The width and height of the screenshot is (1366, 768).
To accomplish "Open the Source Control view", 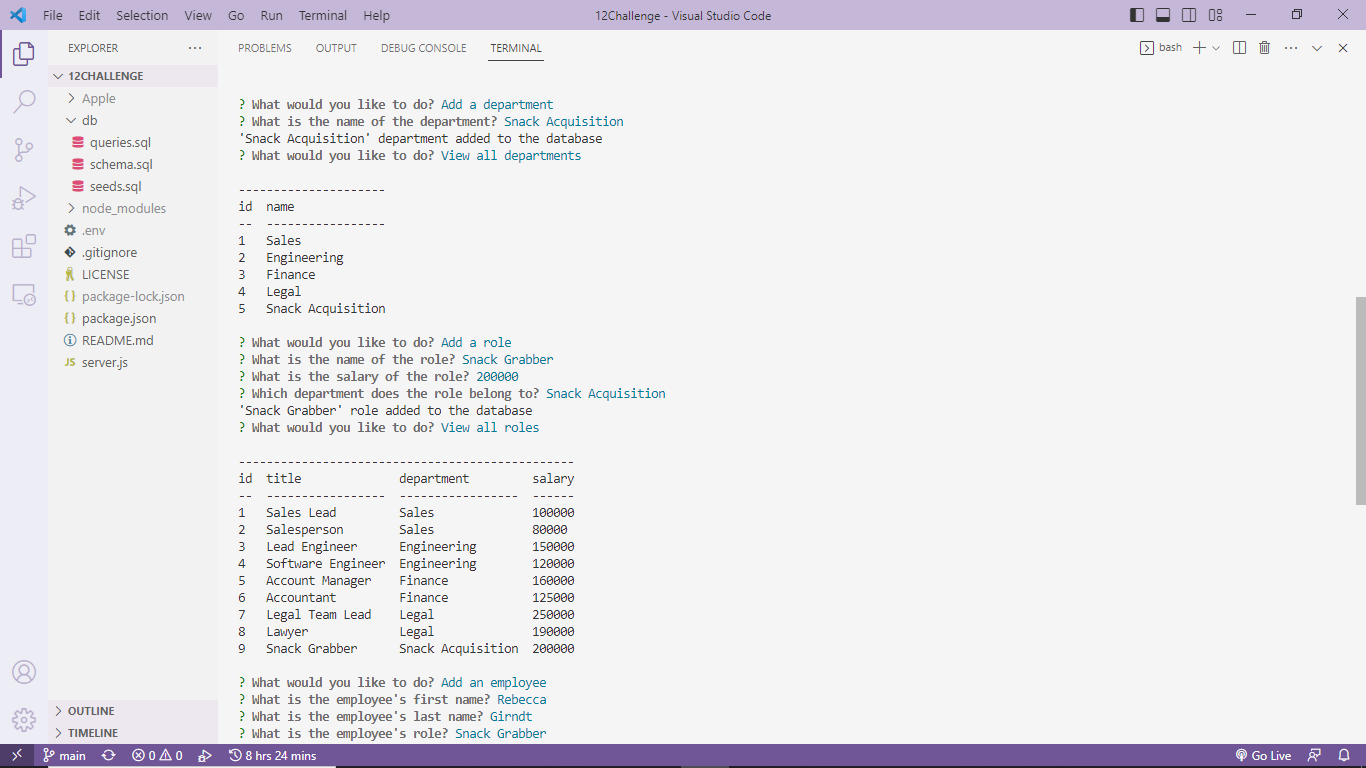I will 24,150.
